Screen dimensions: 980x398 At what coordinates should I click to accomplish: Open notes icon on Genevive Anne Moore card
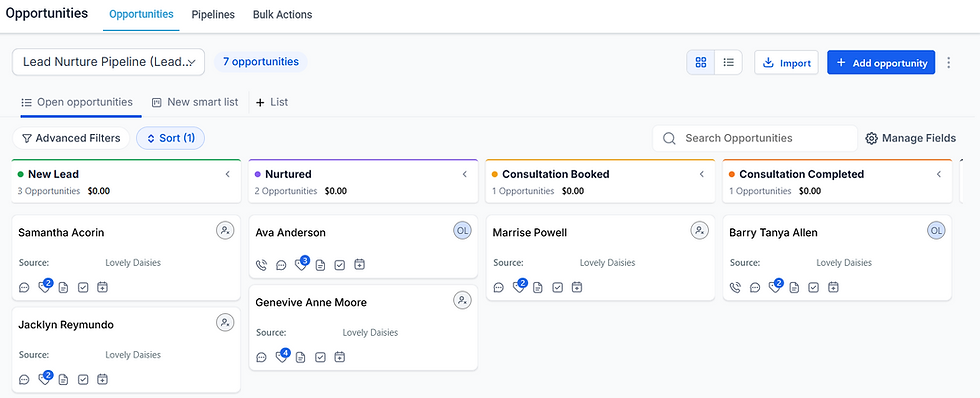(301, 357)
